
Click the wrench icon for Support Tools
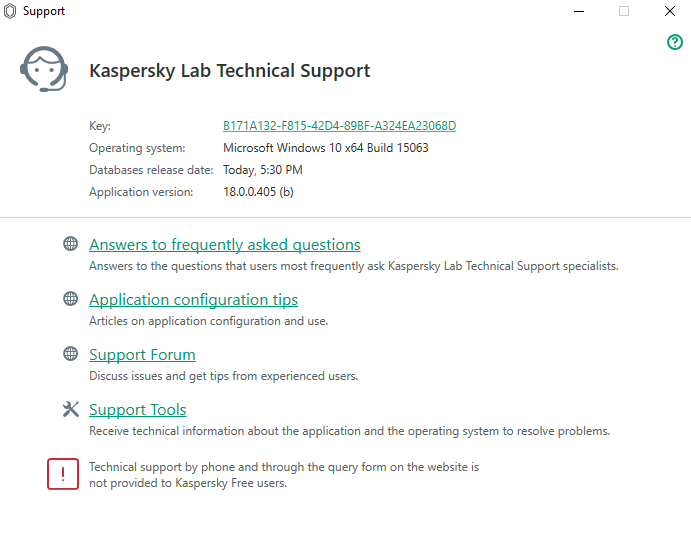point(71,409)
